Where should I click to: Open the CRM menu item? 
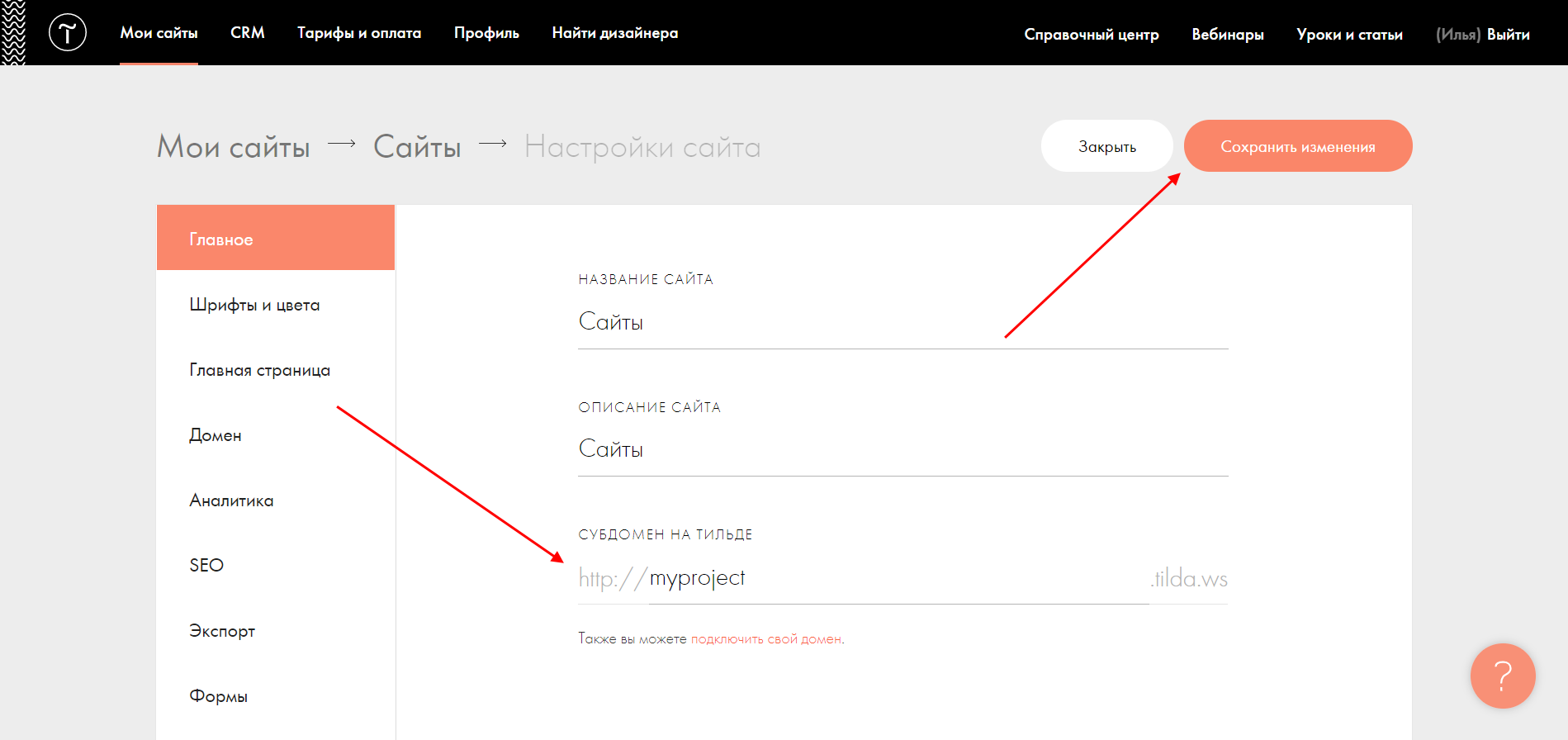tap(247, 33)
